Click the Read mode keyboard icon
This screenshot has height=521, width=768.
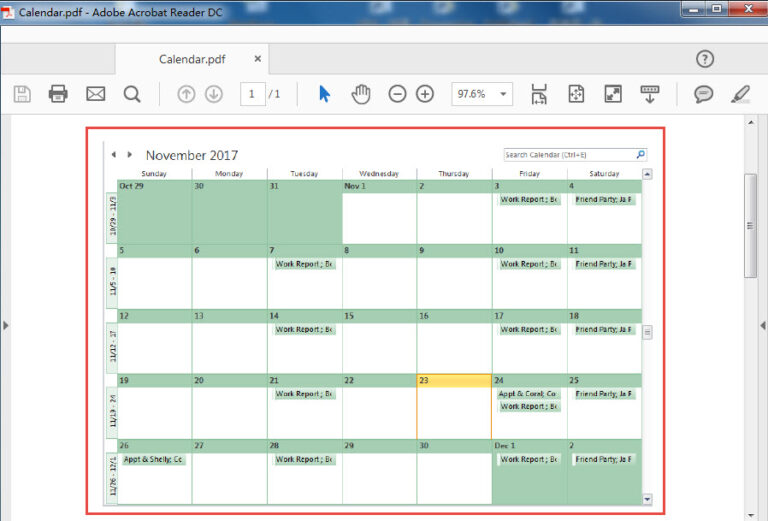click(x=650, y=94)
